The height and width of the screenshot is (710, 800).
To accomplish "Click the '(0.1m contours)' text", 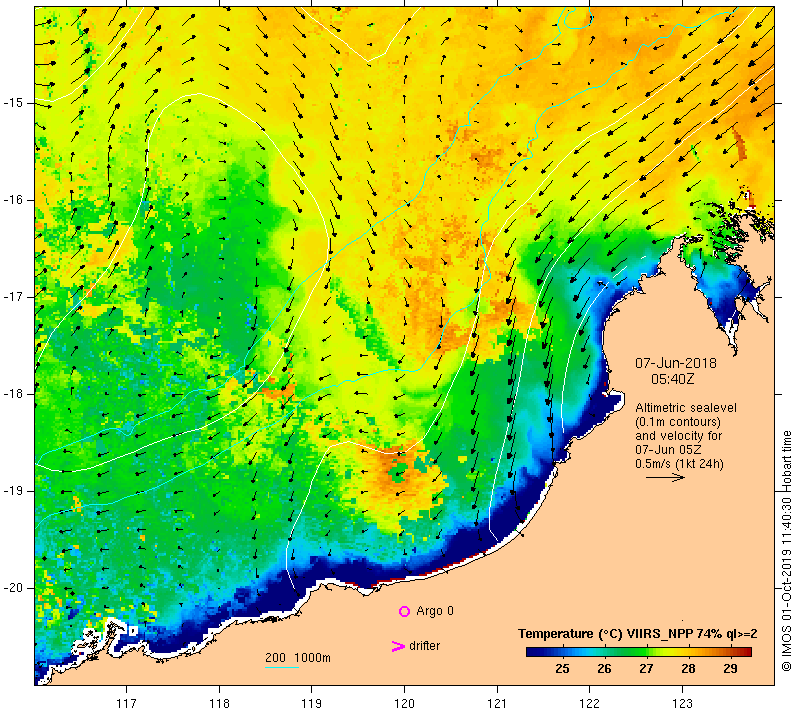I will [x=678, y=422].
